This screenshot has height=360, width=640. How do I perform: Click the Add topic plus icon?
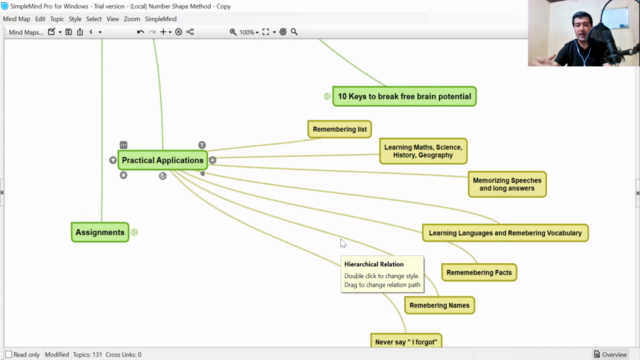[163, 32]
